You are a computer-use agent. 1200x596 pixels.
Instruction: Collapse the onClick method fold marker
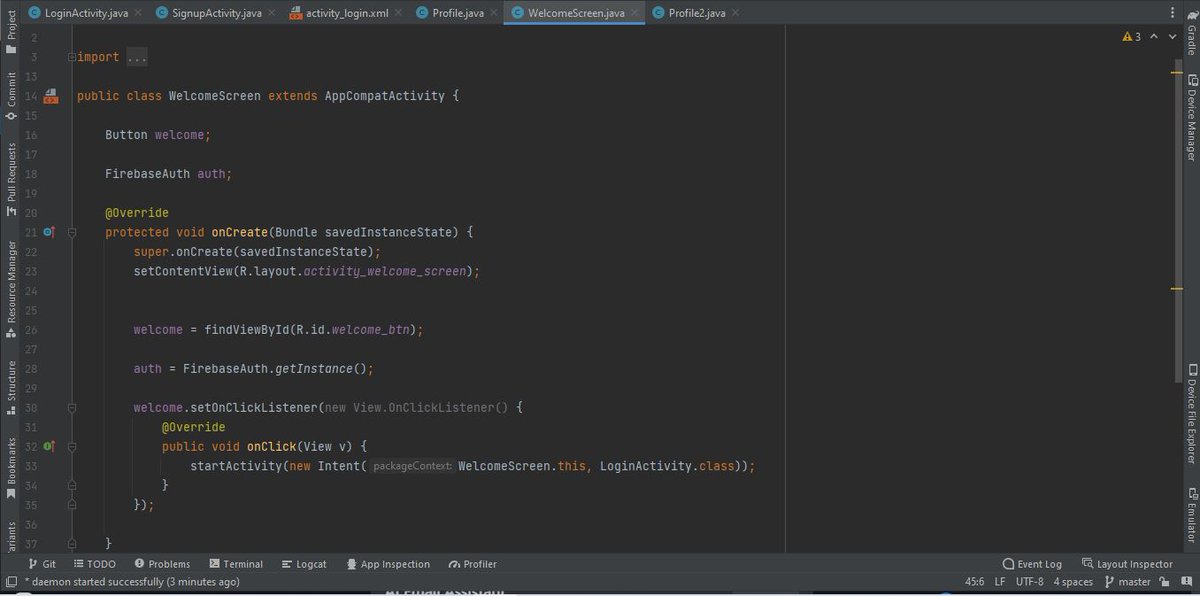(x=71, y=446)
